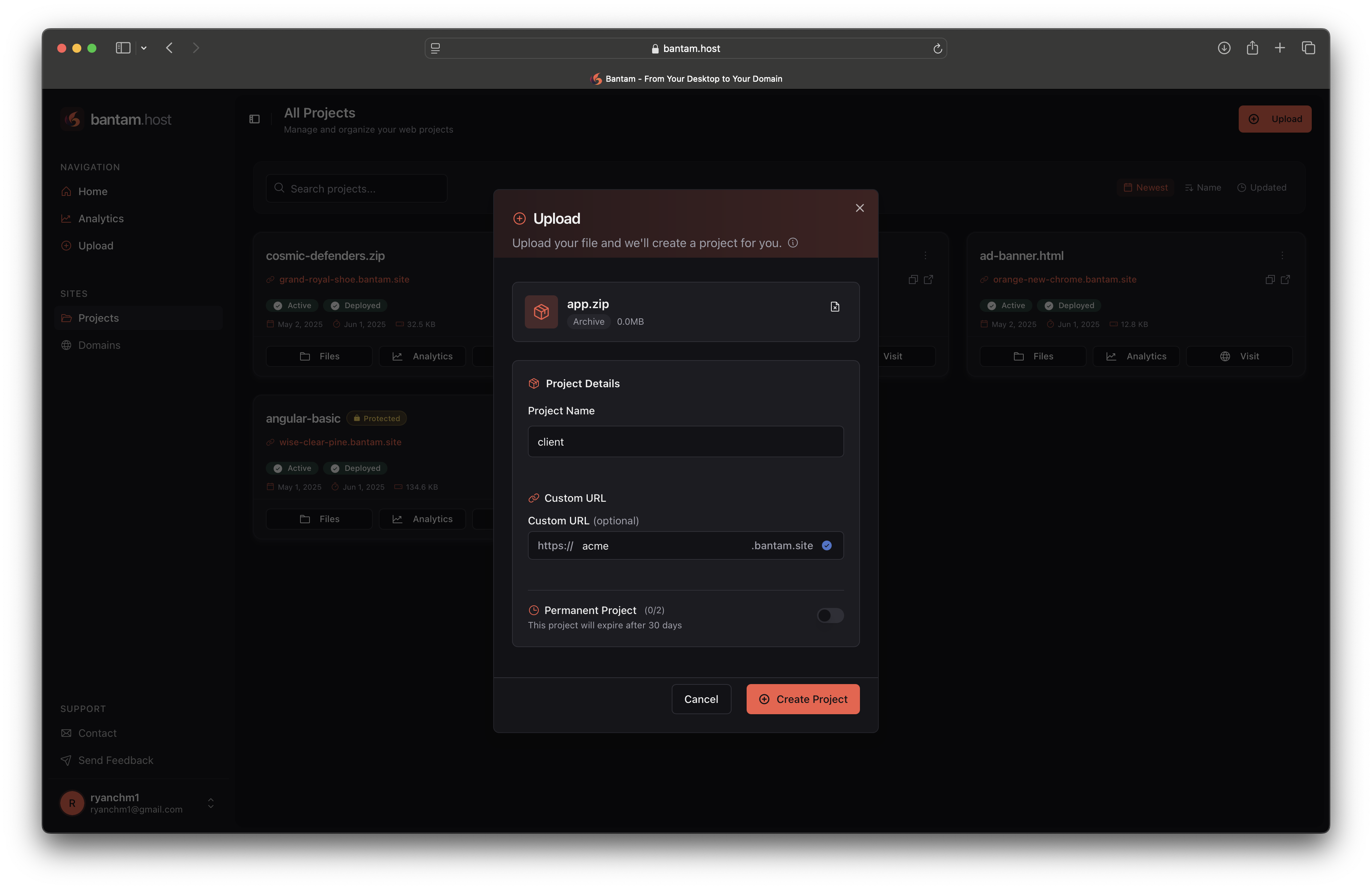
Task: Open options menu of the middle project card
Action: [x=925, y=255]
